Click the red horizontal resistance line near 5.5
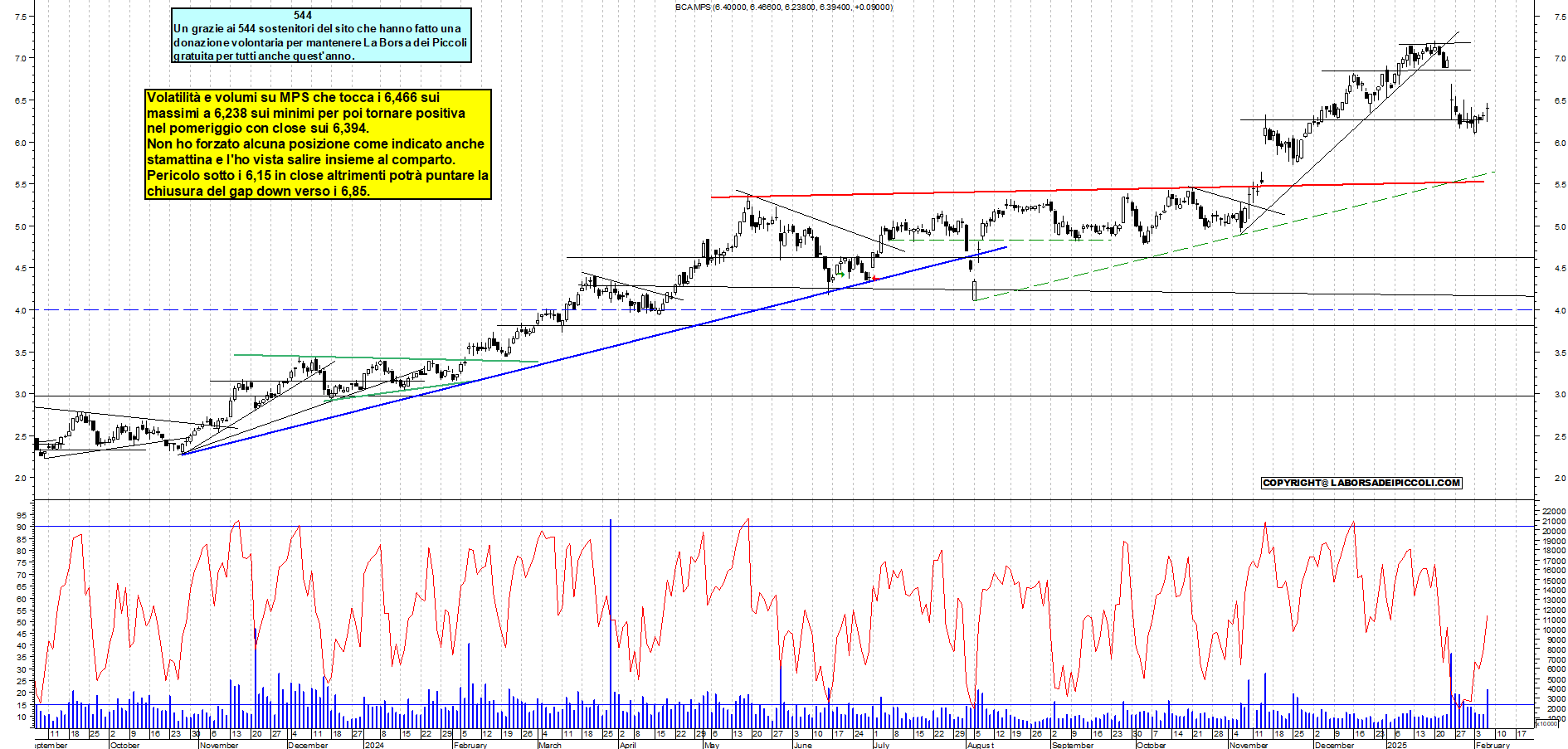Screen dimensions: 1568x749 [x=1097, y=189]
